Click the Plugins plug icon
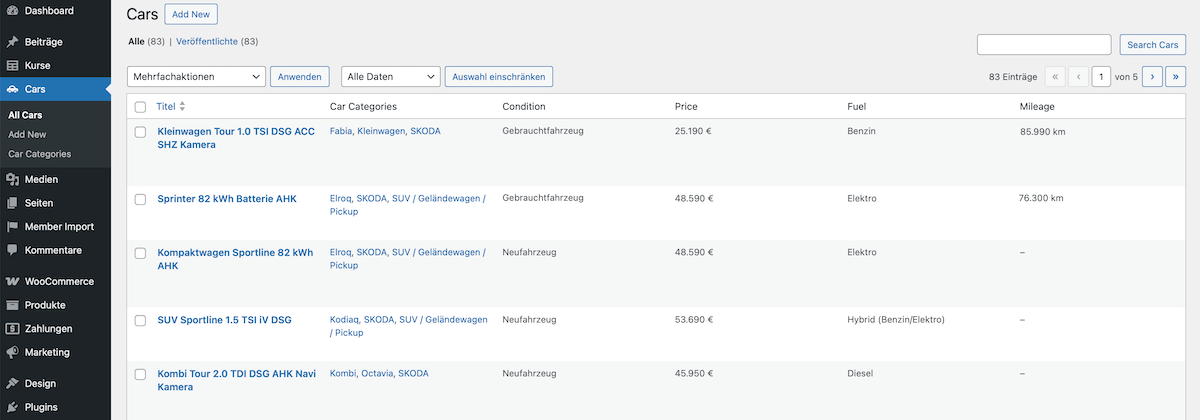Viewport: 1200px width, 420px height. [12, 408]
